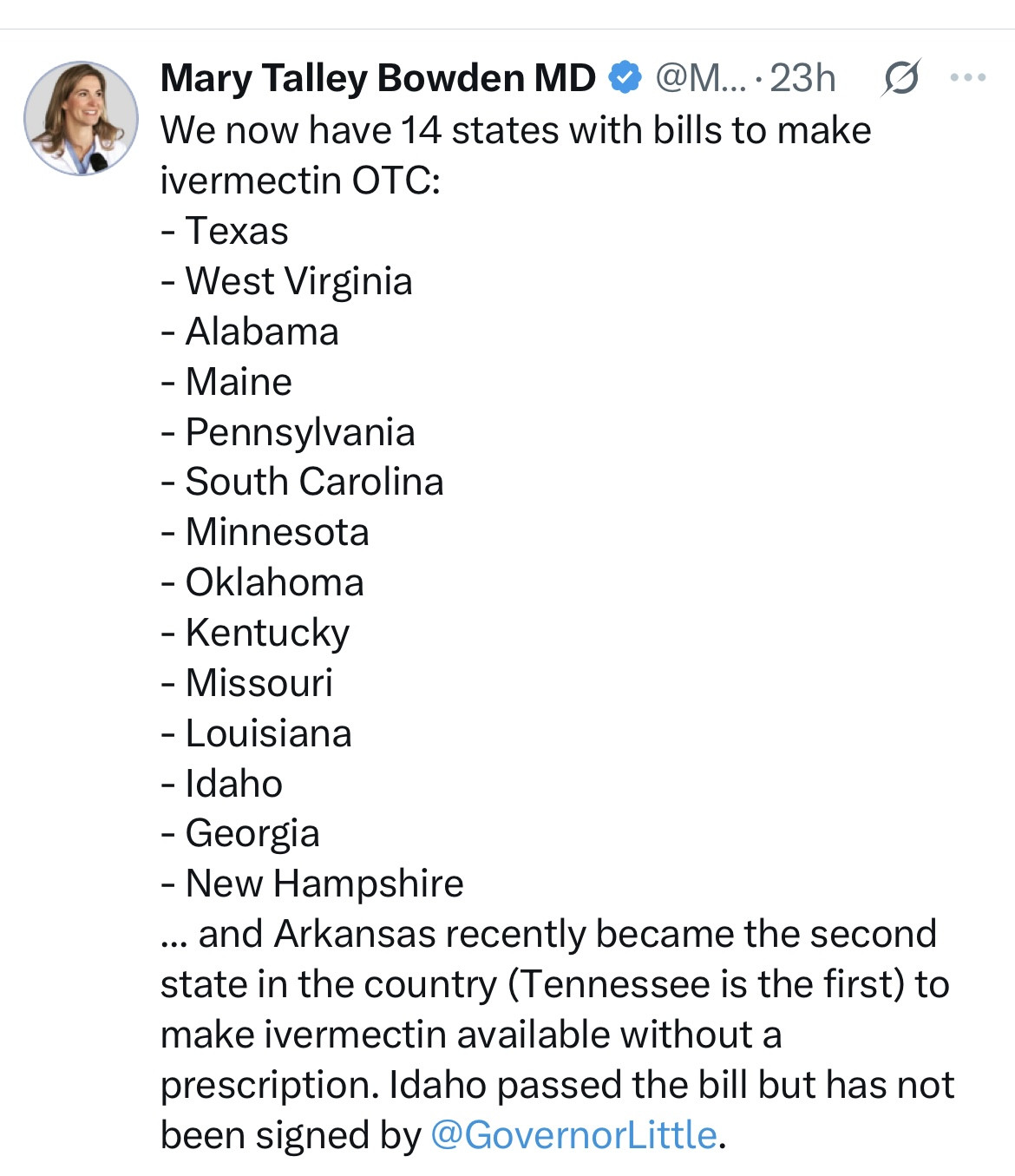Open the @GovernorLittle mention link
The width and height of the screenshot is (1015, 1176).
(573, 1135)
